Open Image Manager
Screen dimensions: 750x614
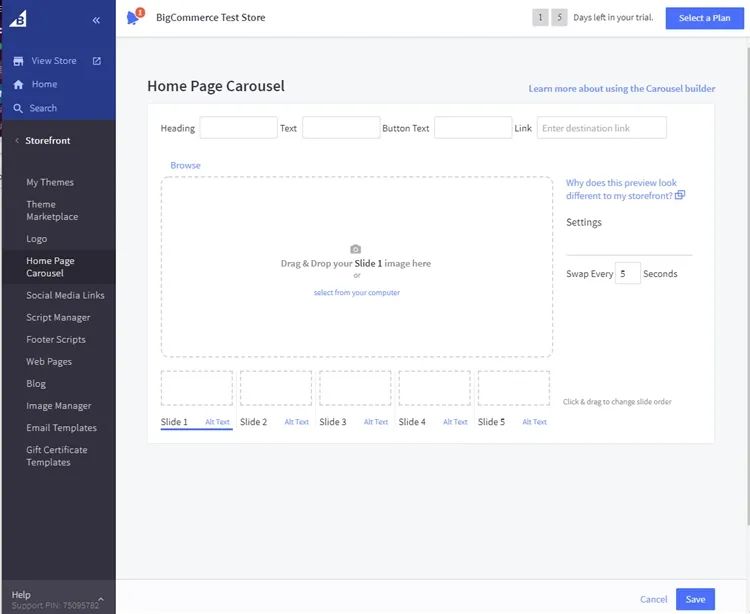(58, 406)
